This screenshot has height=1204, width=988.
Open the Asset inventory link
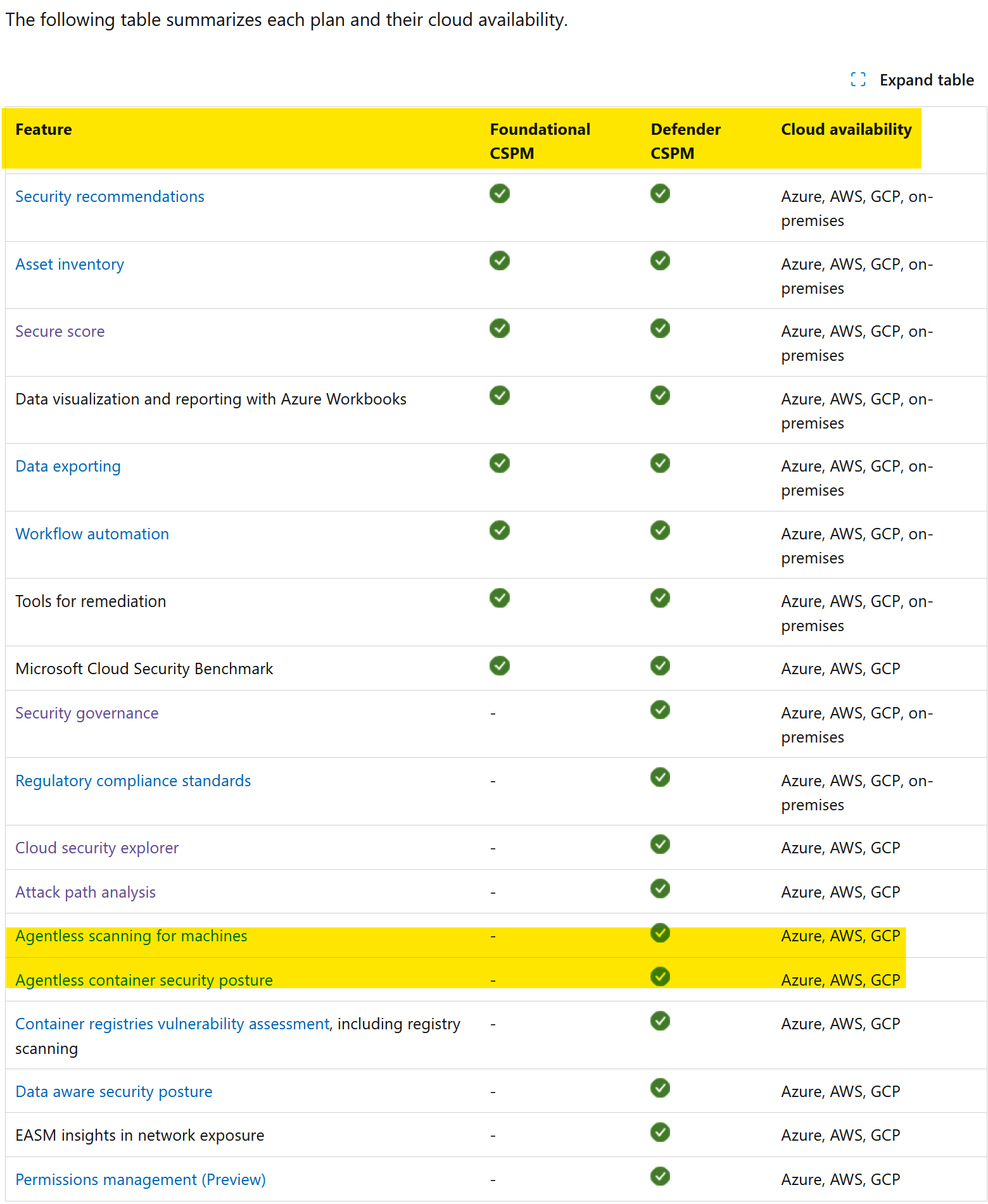tap(70, 265)
